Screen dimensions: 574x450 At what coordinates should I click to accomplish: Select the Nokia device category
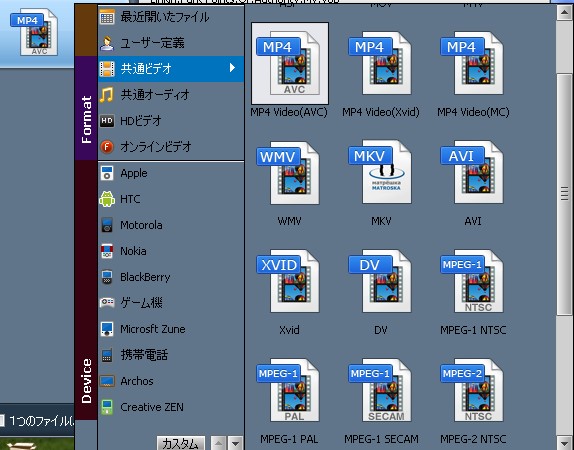click(x=170, y=251)
